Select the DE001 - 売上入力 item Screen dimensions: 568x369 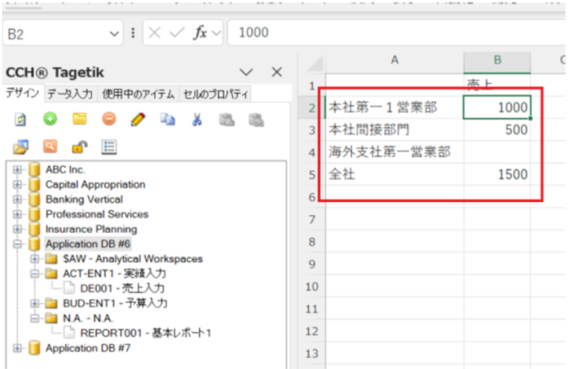[122, 288]
